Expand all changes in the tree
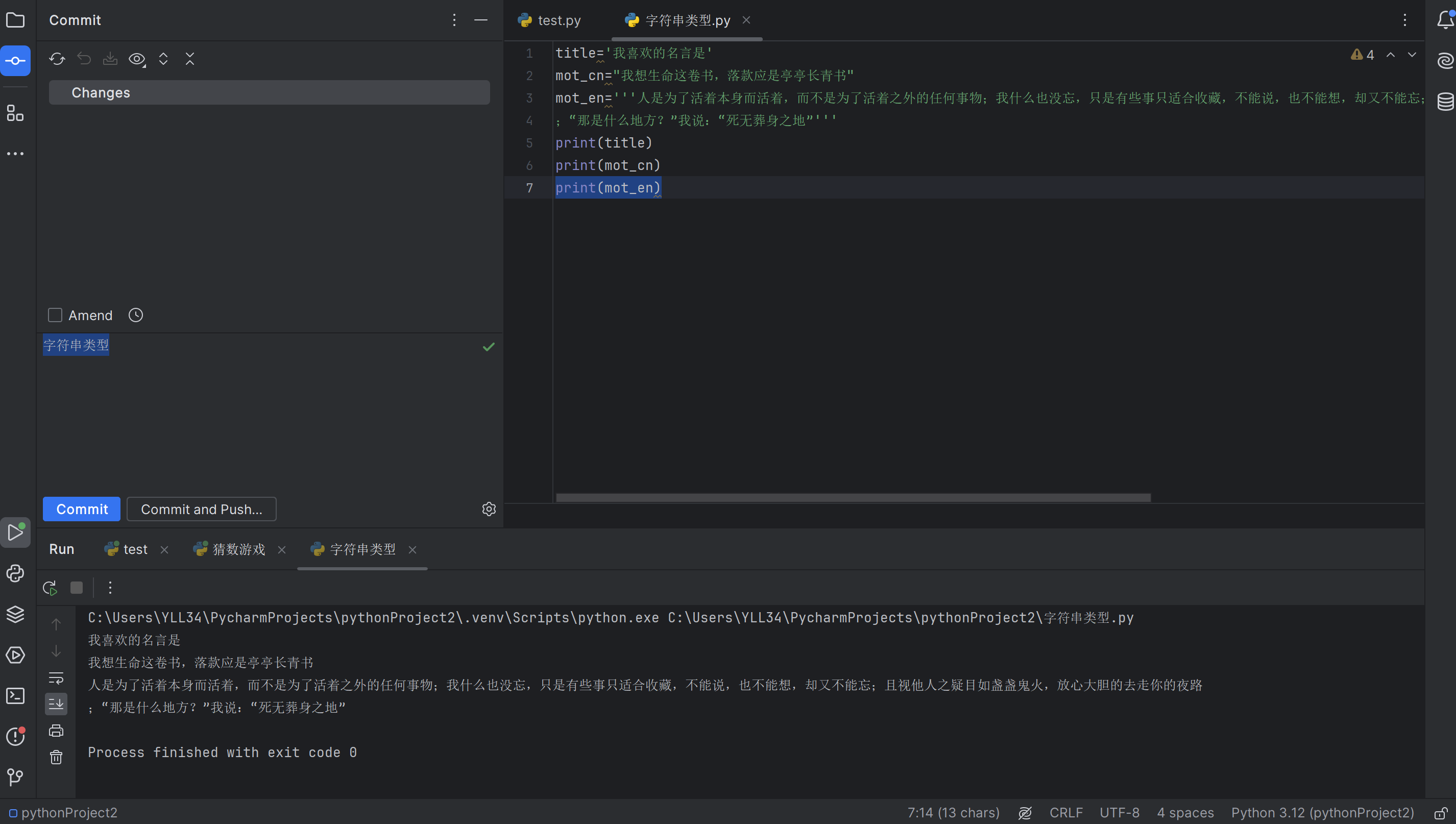This screenshot has width=1456, height=824. 163,59
